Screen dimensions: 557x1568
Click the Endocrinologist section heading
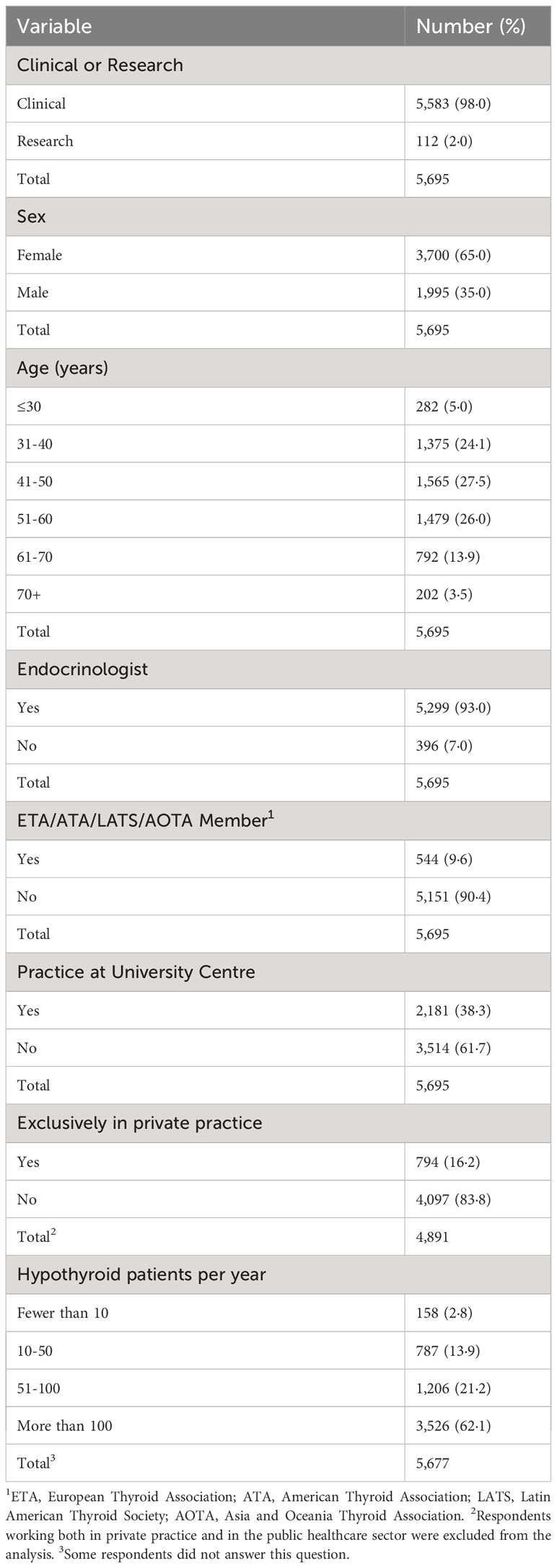pos(83,669)
